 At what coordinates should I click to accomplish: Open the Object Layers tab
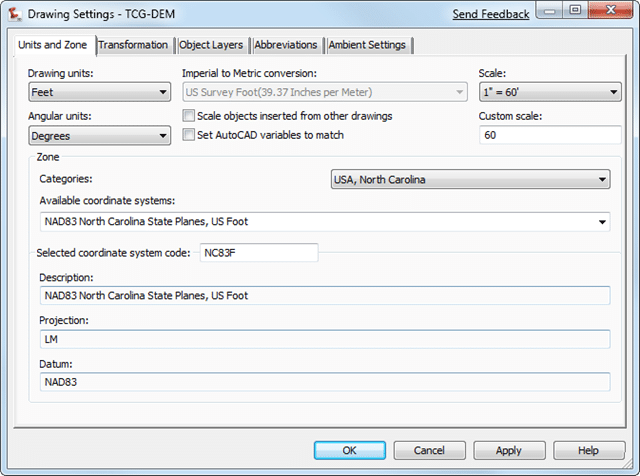212,45
